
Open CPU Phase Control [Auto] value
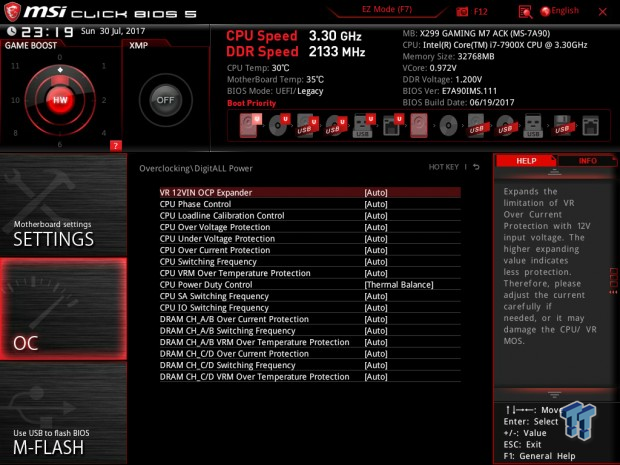click(376, 204)
